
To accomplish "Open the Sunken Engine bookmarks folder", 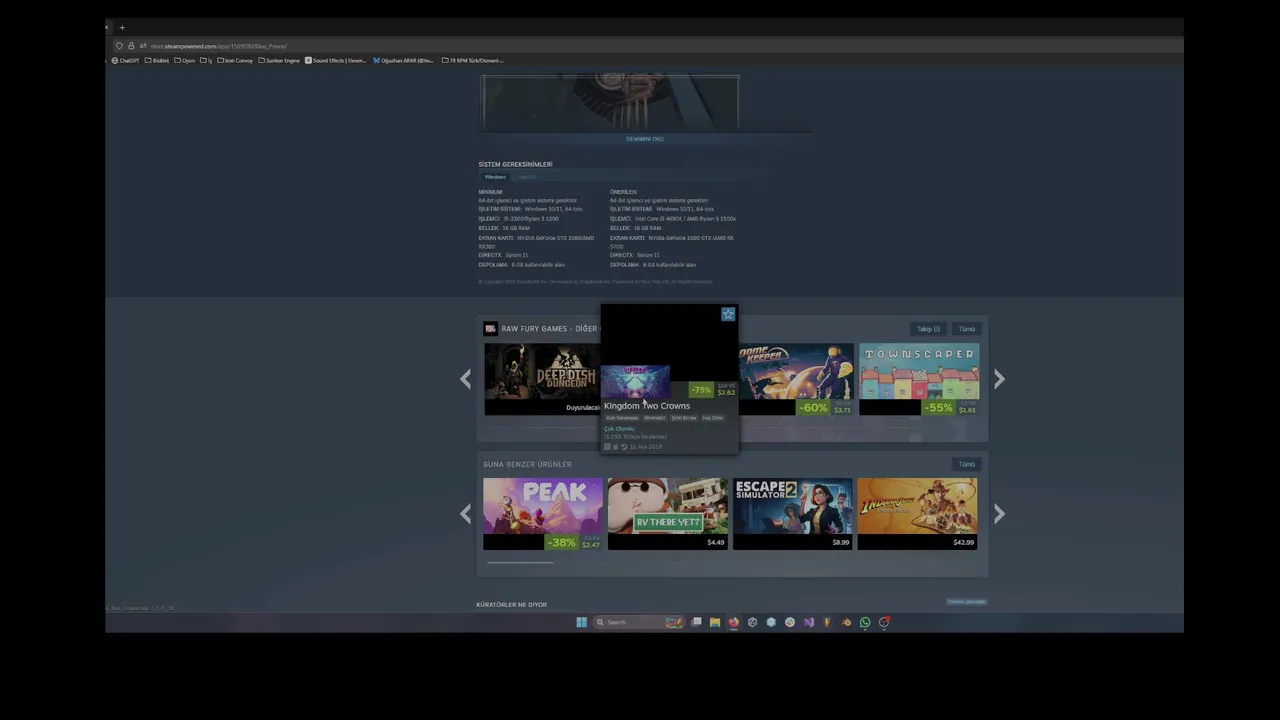I will [x=279, y=60].
